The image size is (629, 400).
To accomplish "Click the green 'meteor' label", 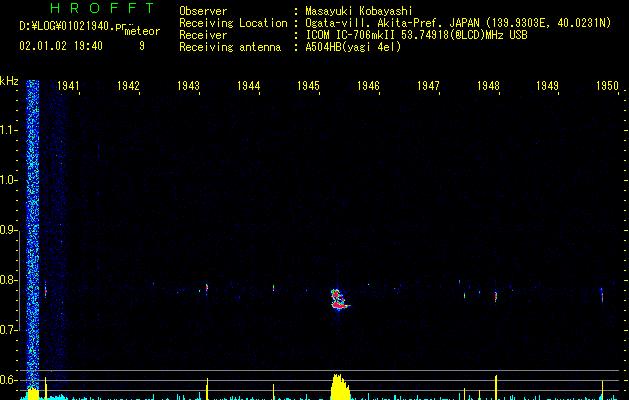I will pyautogui.click(x=142, y=31).
